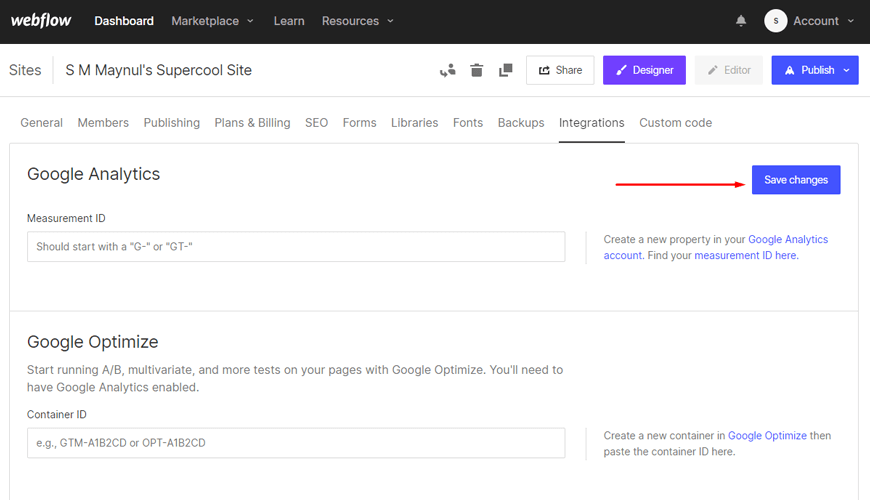Switch to the Members tab
Viewport: 870px width, 500px height.
pos(103,123)
